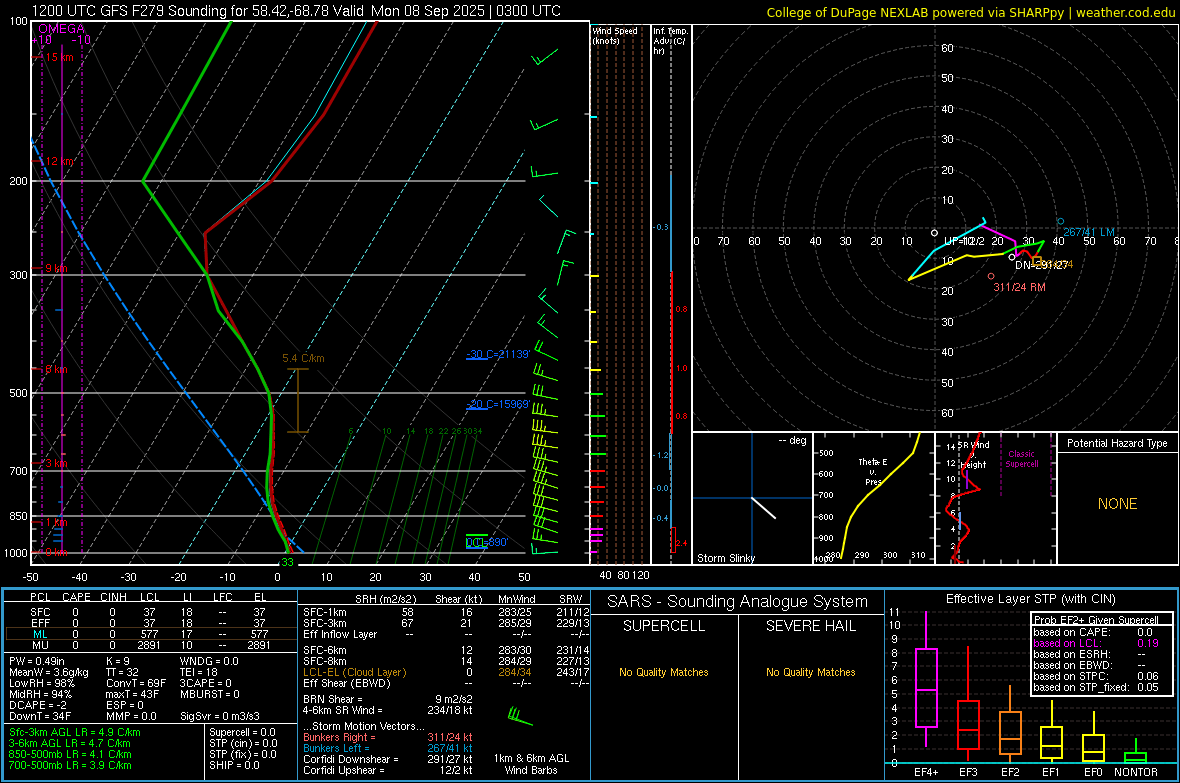This screenshot has height=783, width=1180.
Task: Click the Storm Slinky label
Action: pyautogui.click(x=725, y=558)
